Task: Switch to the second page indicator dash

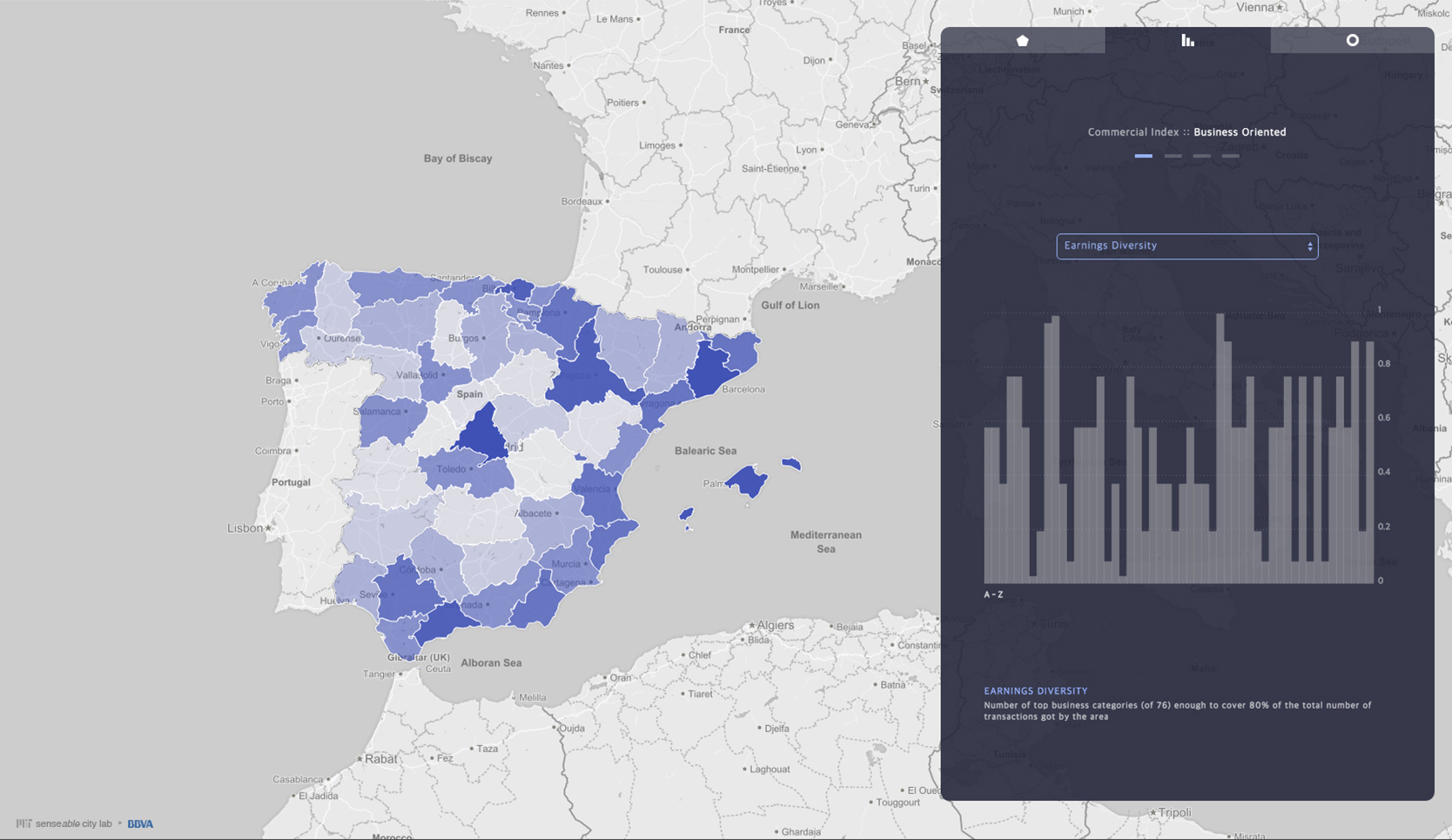Action: coord(1173,156)
